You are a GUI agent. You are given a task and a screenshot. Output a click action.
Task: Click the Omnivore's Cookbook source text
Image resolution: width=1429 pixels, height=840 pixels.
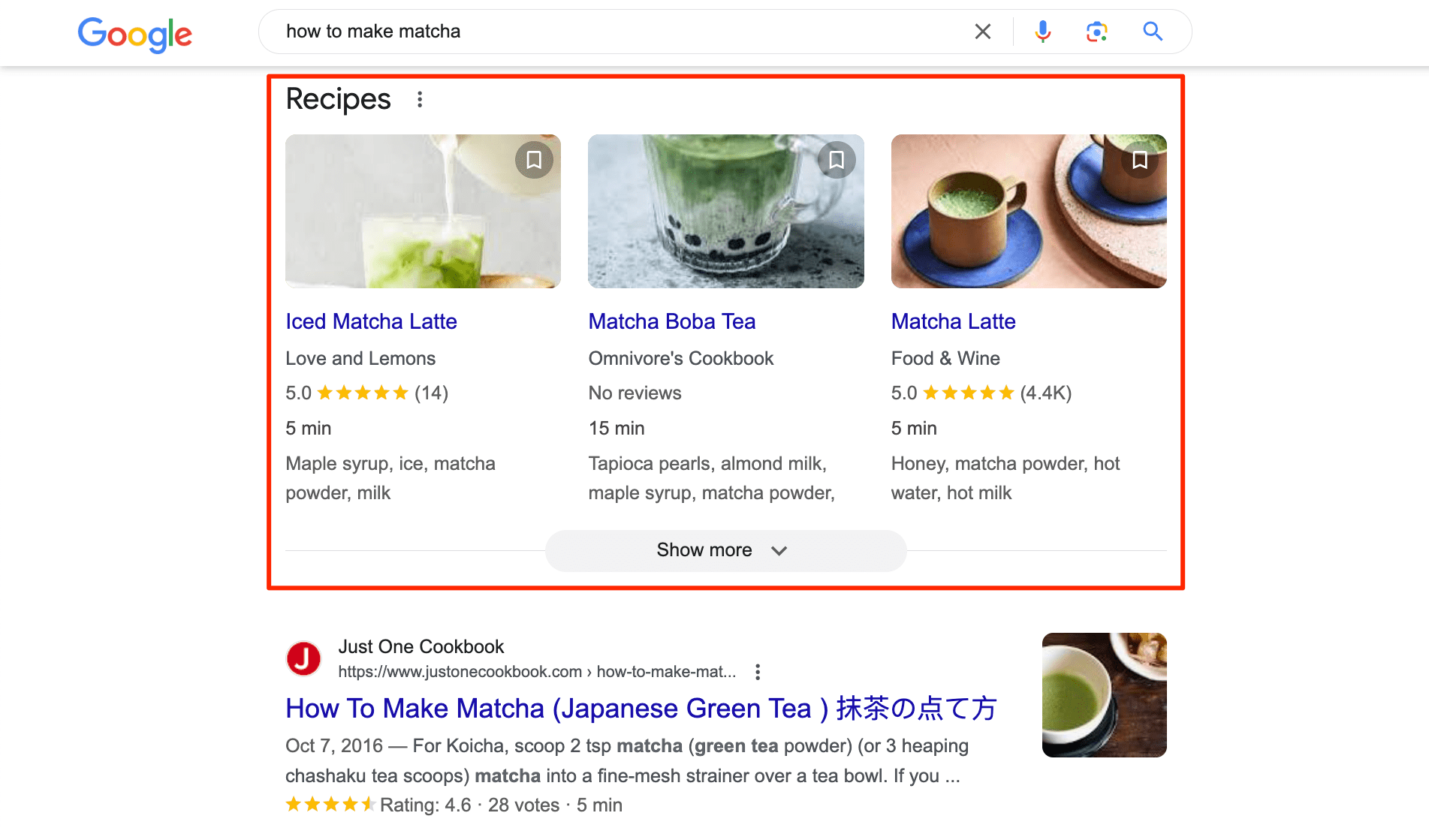pos(680,358)
